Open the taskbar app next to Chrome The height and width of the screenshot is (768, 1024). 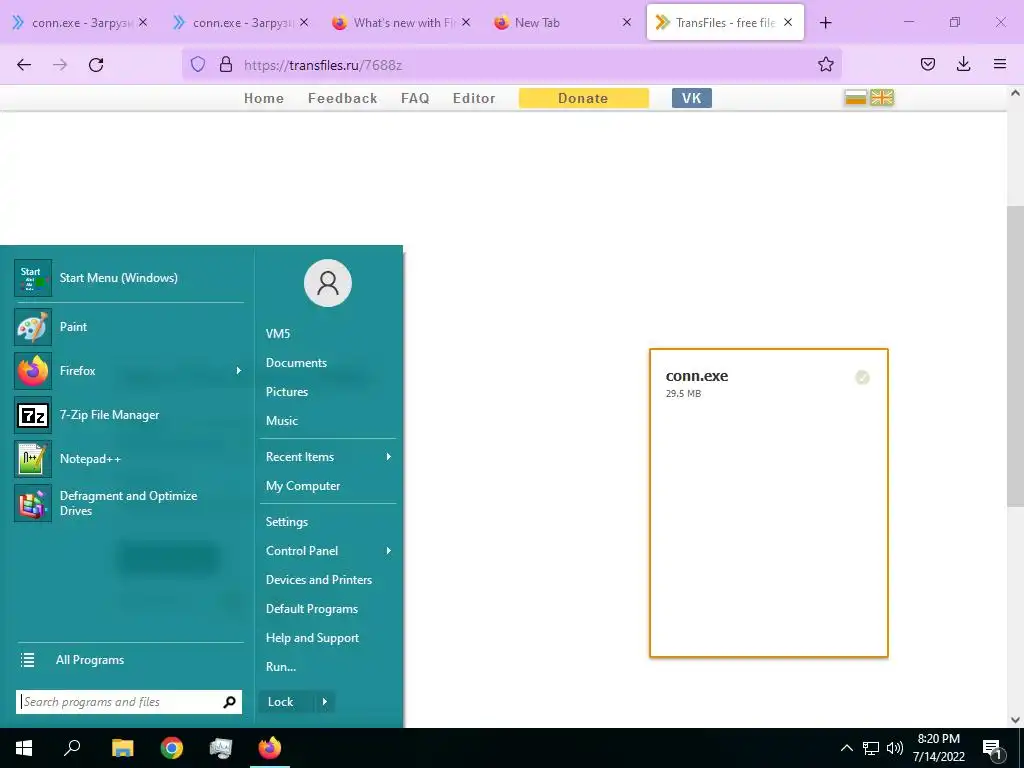coord(221,748)
